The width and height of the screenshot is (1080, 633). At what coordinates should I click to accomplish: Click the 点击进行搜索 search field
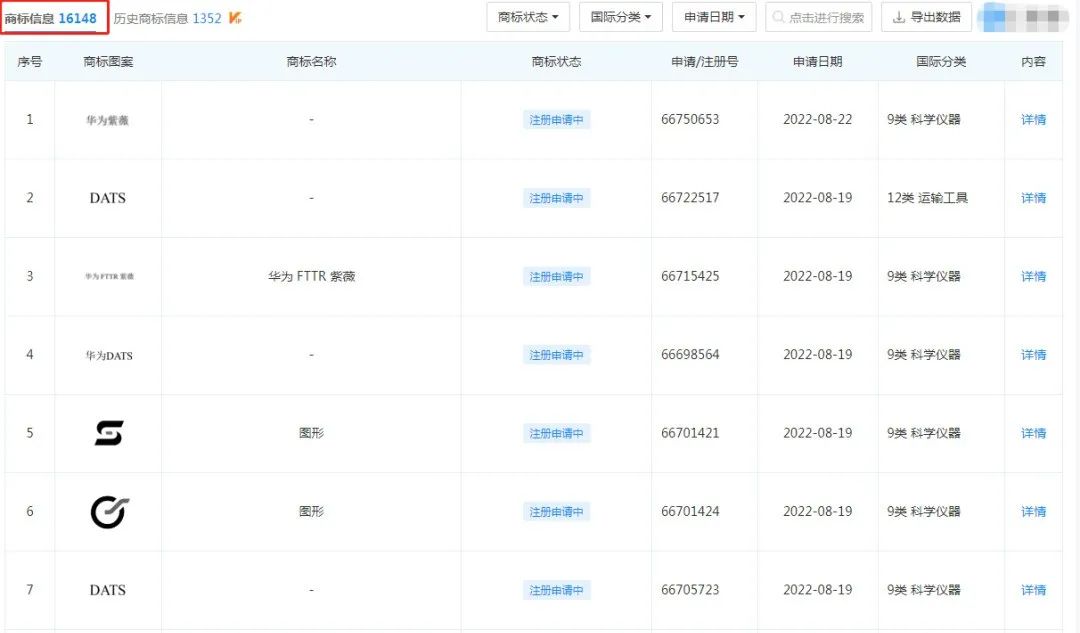pos(818,17)
